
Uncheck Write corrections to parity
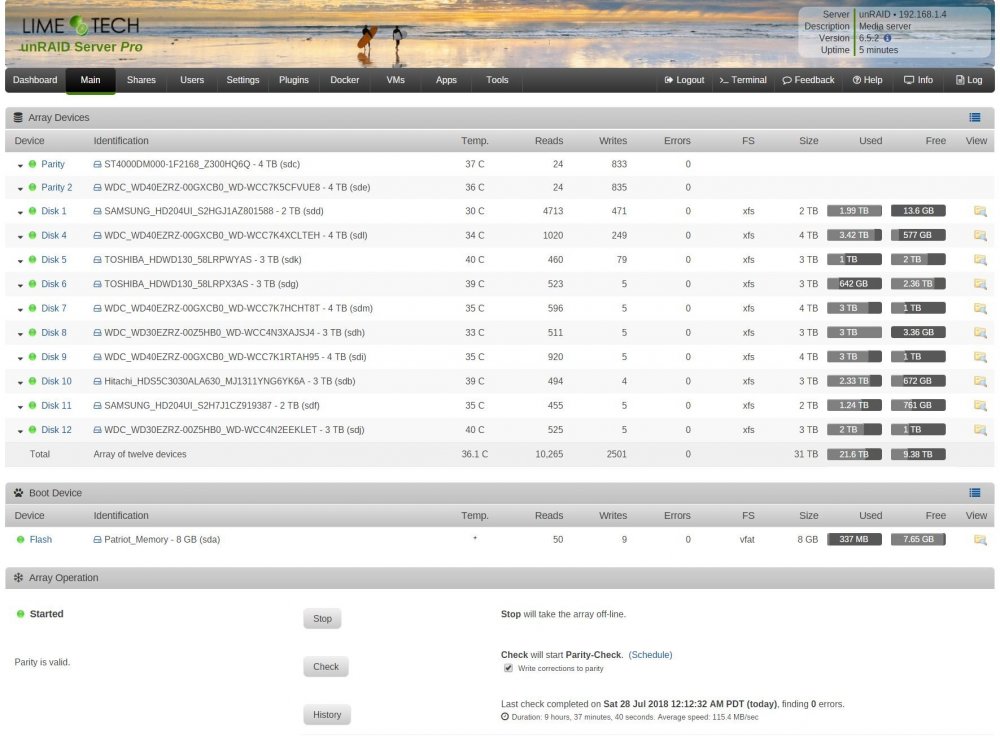pyautogui.click(x=508, y=668)
